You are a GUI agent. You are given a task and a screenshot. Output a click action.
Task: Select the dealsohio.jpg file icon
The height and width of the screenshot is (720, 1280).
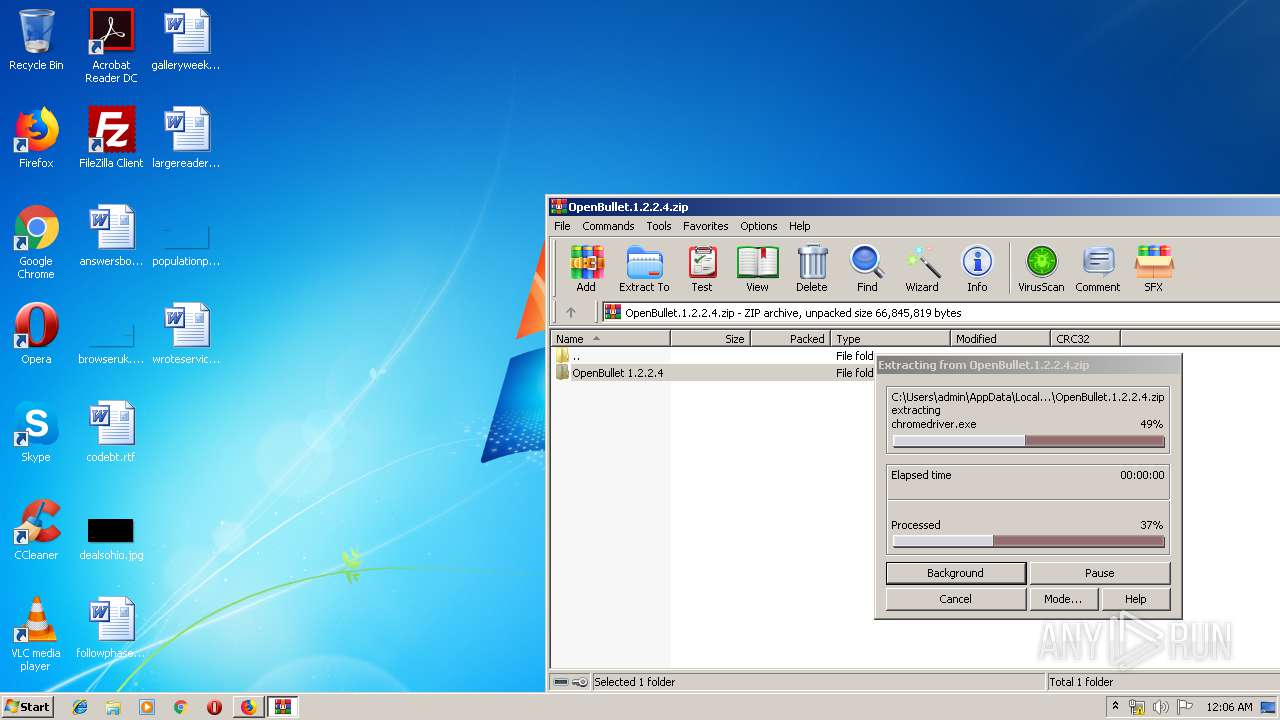point(111,538)
